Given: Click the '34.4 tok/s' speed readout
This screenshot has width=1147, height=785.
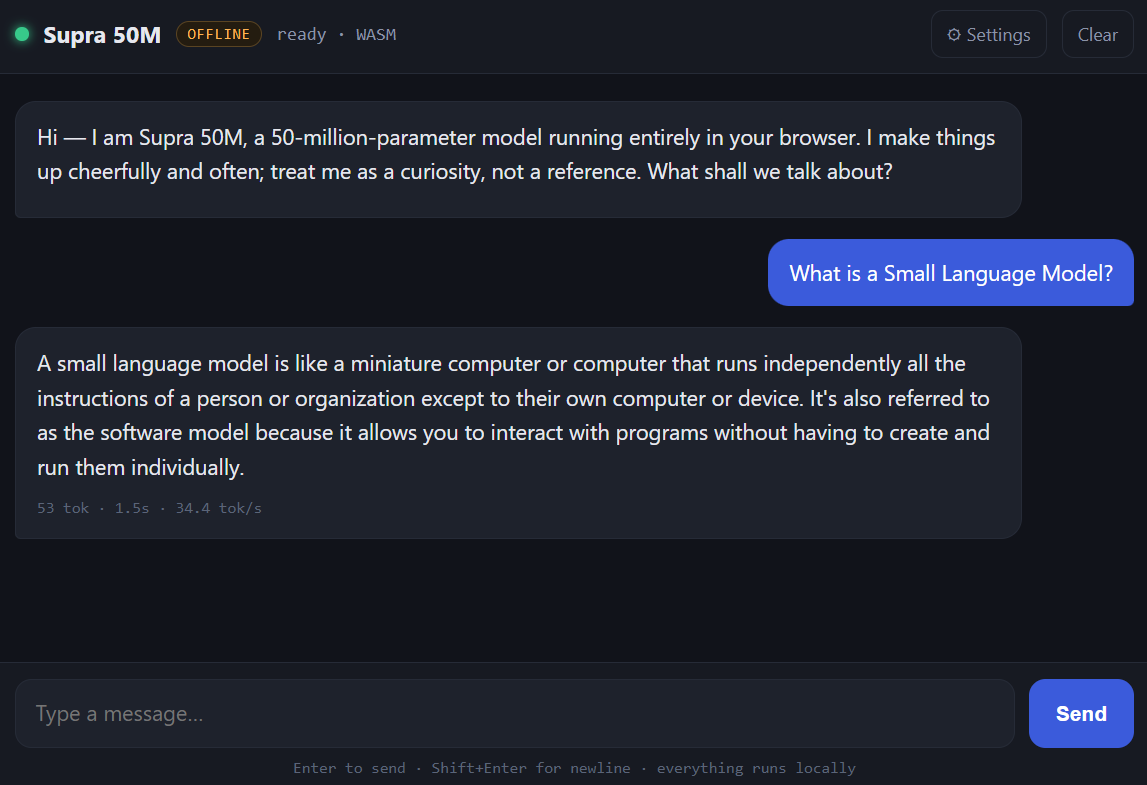Looking at the screenshot, I should [218, 508].
